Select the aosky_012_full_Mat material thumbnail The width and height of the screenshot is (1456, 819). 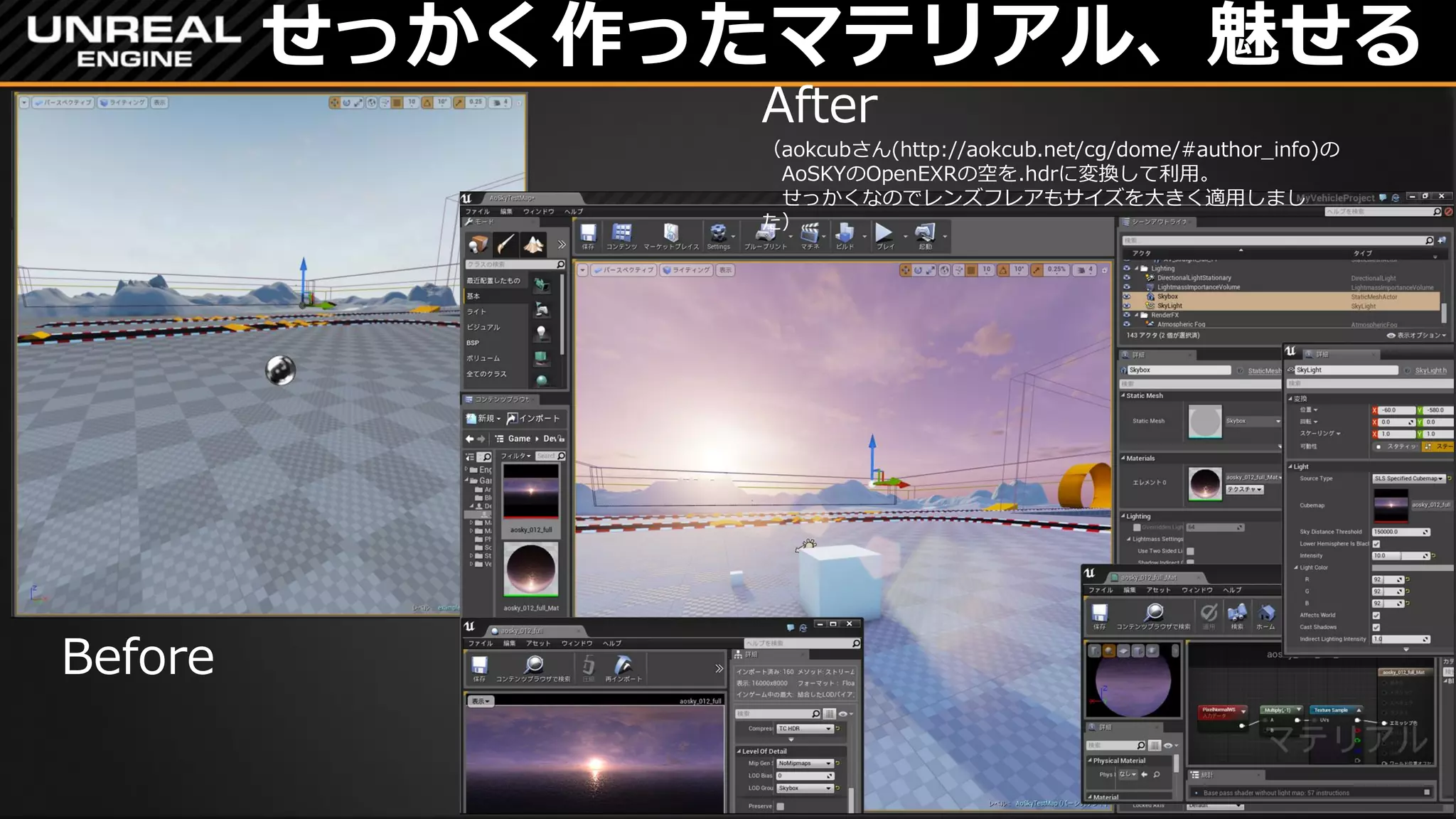(x=530, y=570)
